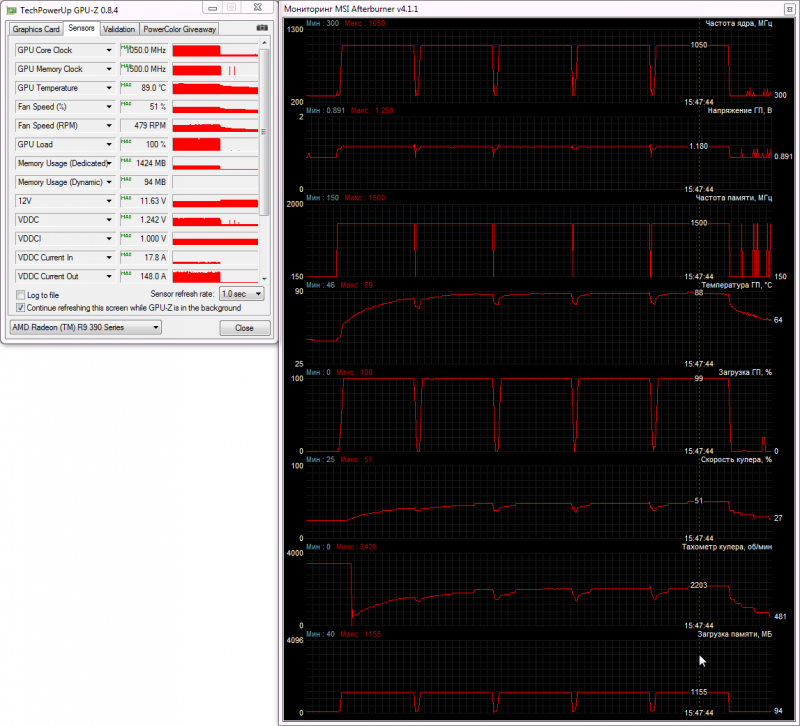Viewport: 800px width, 726px height.
Task: Click the MAX indicator icon for VDDC reading
Action: coord(126,218)
